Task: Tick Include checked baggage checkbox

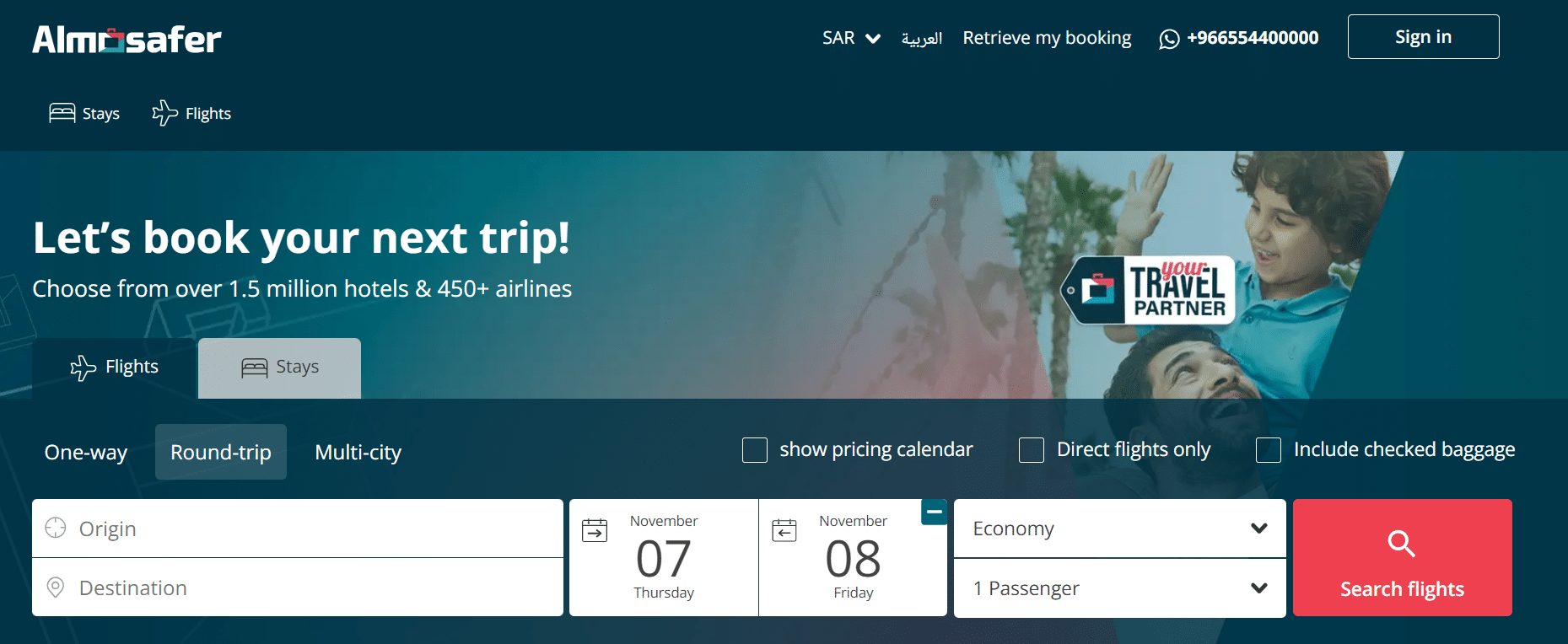Action: click(1269, 450)
